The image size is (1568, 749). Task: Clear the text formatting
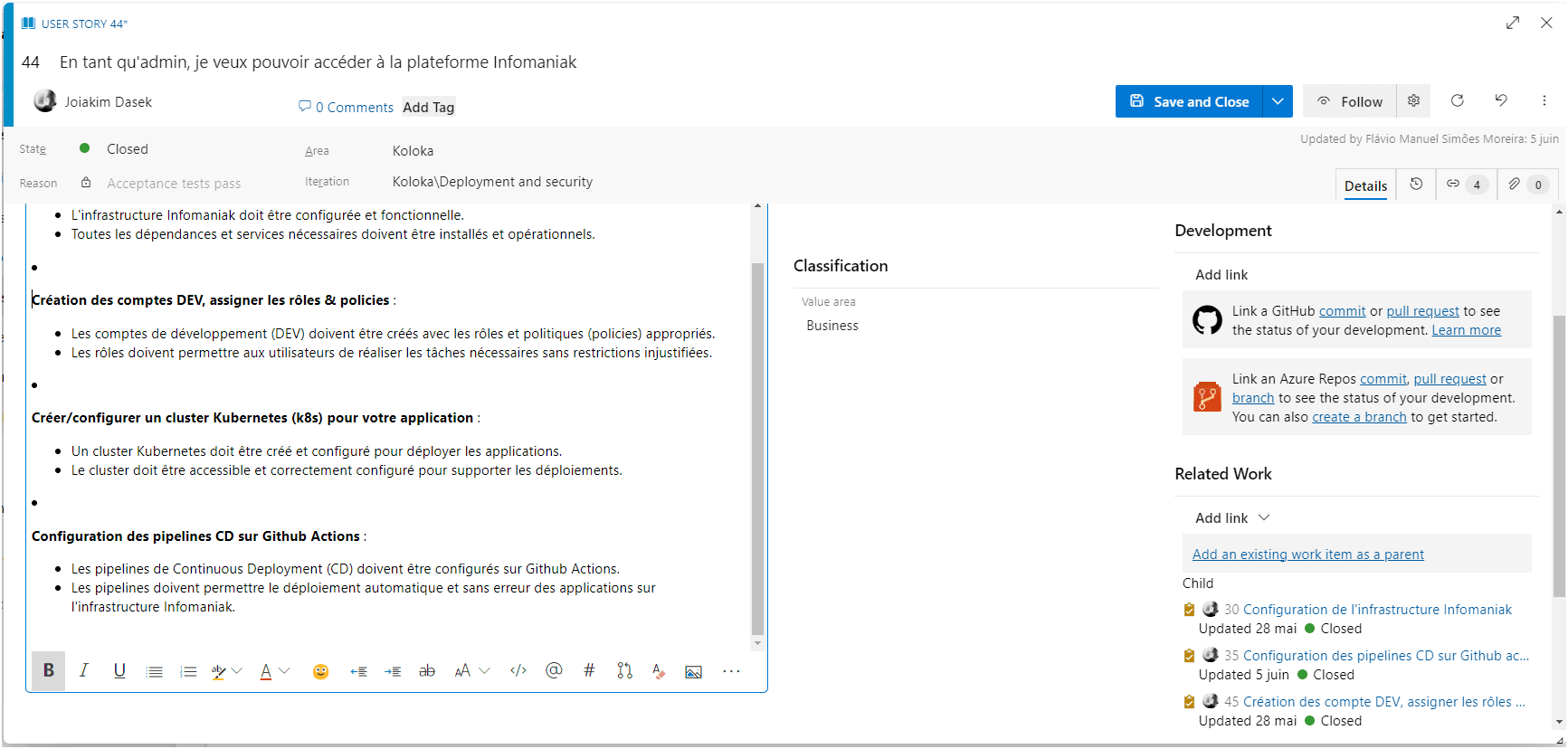click(x=659, y=671)
